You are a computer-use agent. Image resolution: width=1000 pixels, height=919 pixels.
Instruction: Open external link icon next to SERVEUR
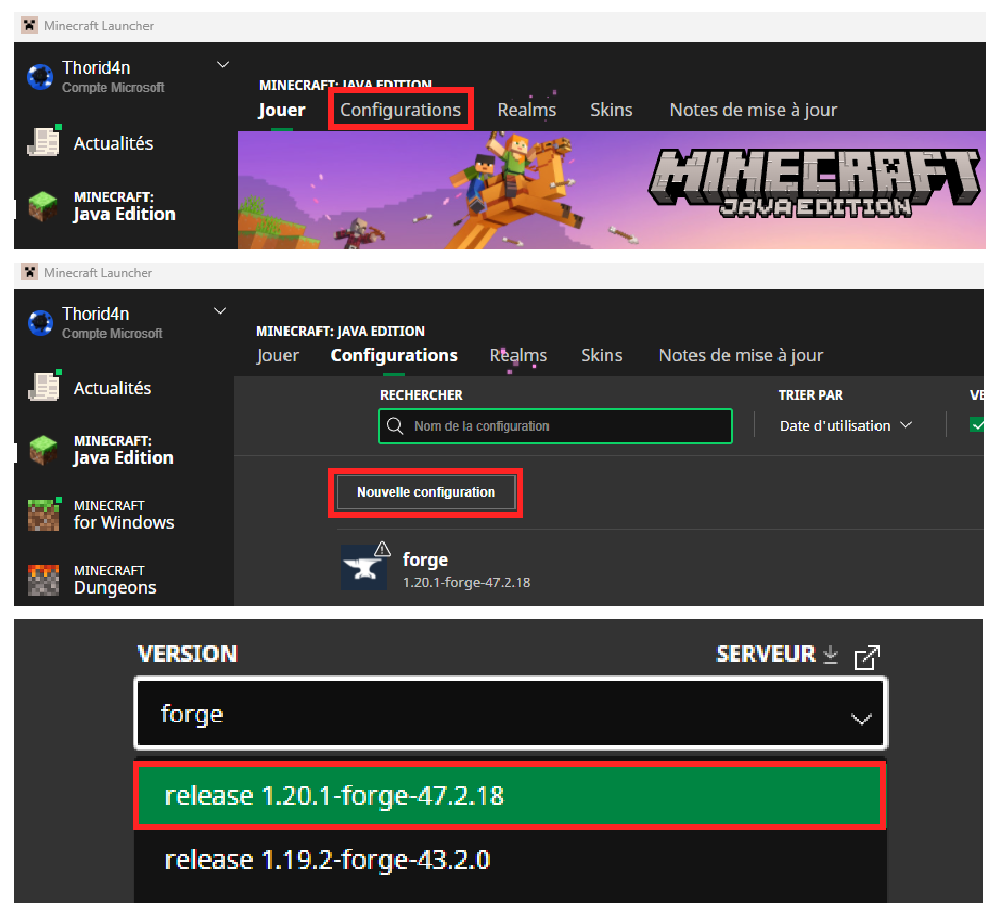click(x=867, y=657)
